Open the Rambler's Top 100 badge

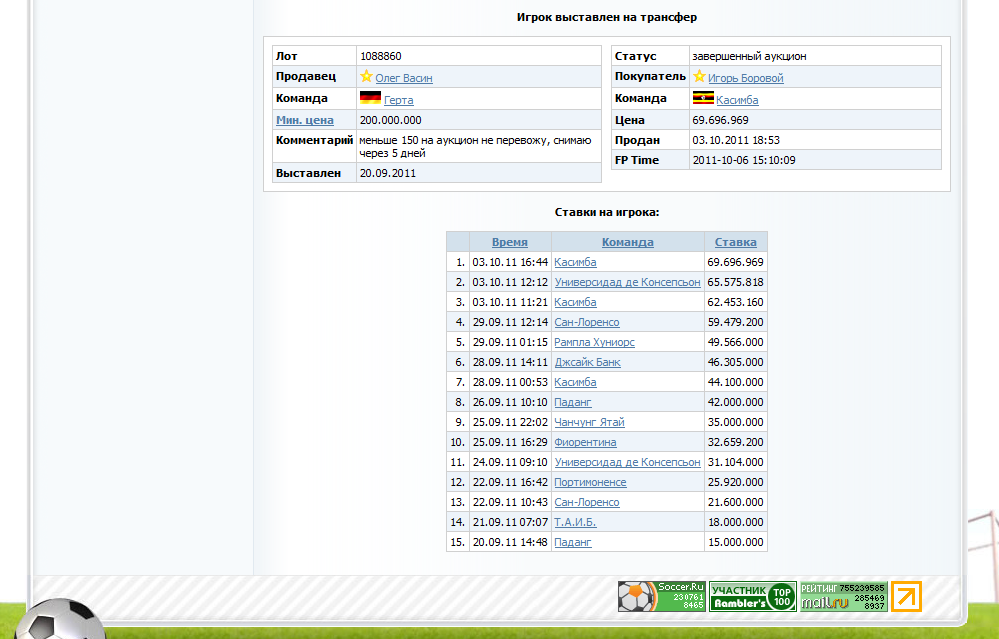click(753, 597)
